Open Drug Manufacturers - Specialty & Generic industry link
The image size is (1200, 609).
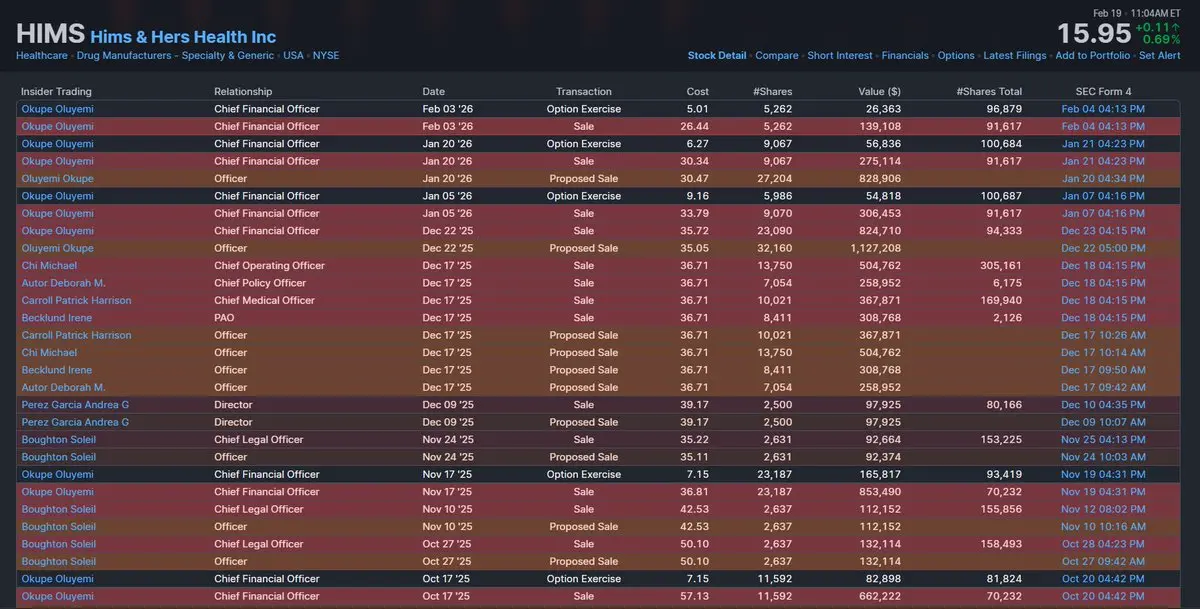[174, 56]
